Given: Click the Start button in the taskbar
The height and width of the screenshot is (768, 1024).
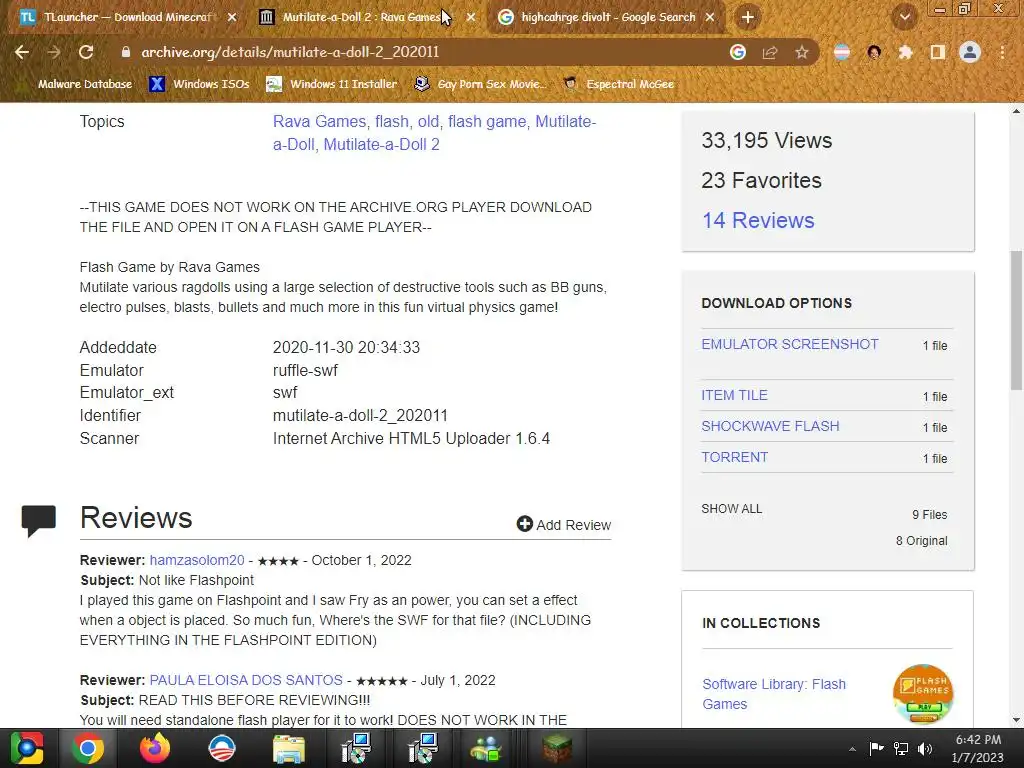Looking at the screenshot, I should pyautogui.click(x=27, y=748).
